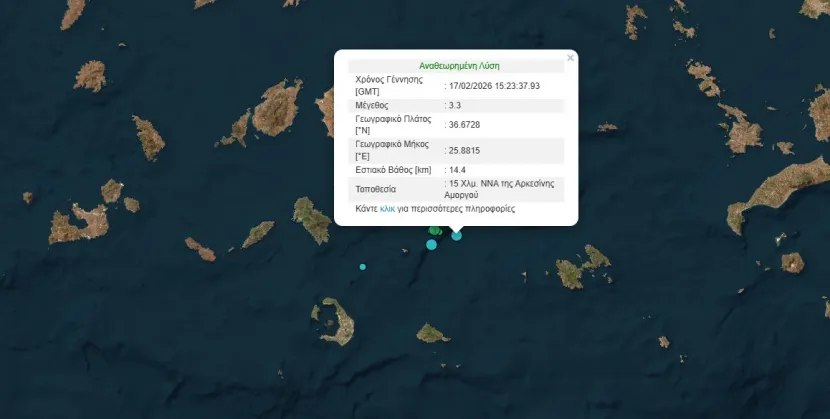Open the 'κλικ' more information link

[387, 208]
